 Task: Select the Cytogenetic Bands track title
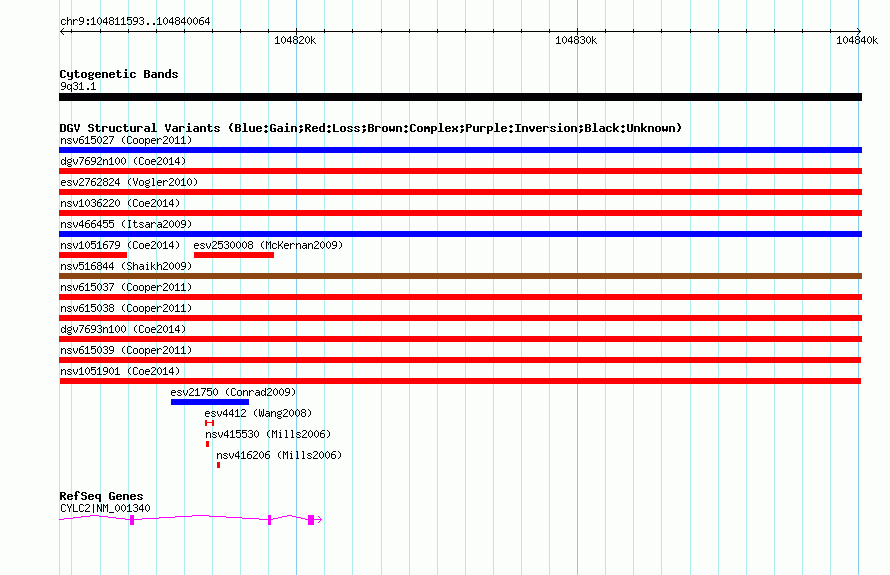click(x=119, y=74)
